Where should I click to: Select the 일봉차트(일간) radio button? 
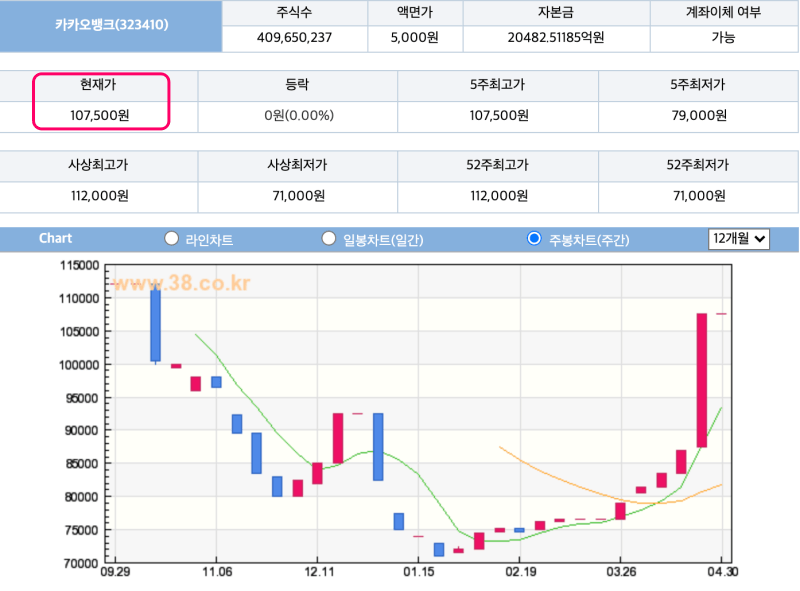329,238
